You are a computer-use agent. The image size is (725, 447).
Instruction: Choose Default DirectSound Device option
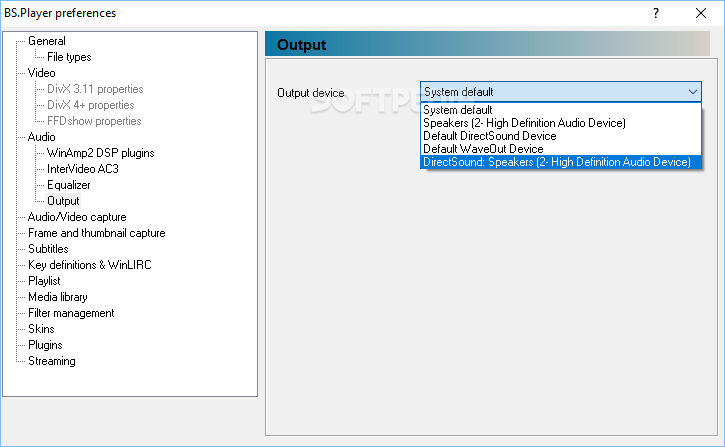click(x=560, y=136)
